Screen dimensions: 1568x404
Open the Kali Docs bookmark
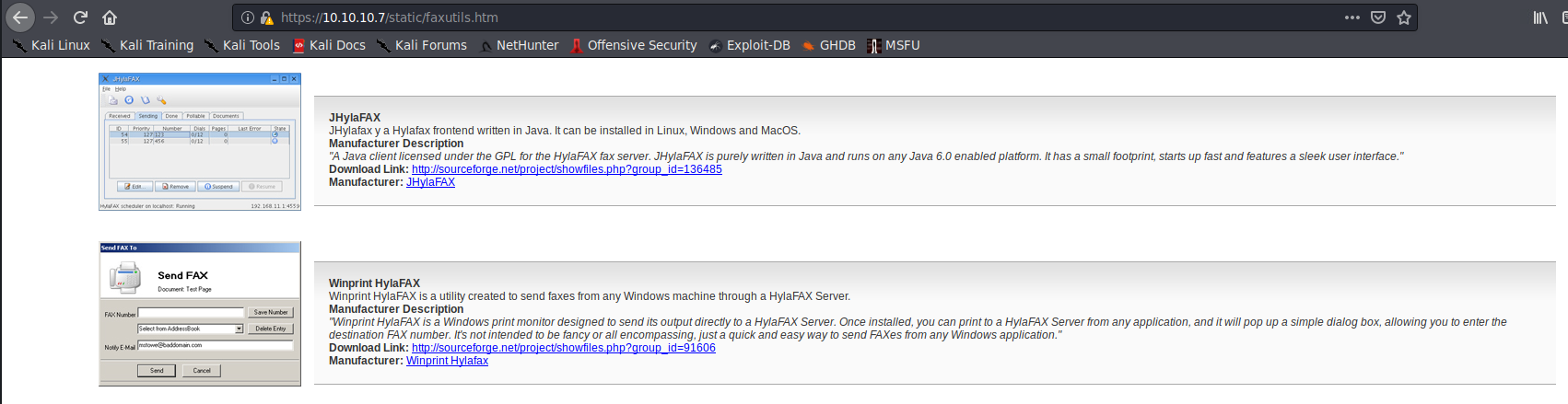pos(329,45)
